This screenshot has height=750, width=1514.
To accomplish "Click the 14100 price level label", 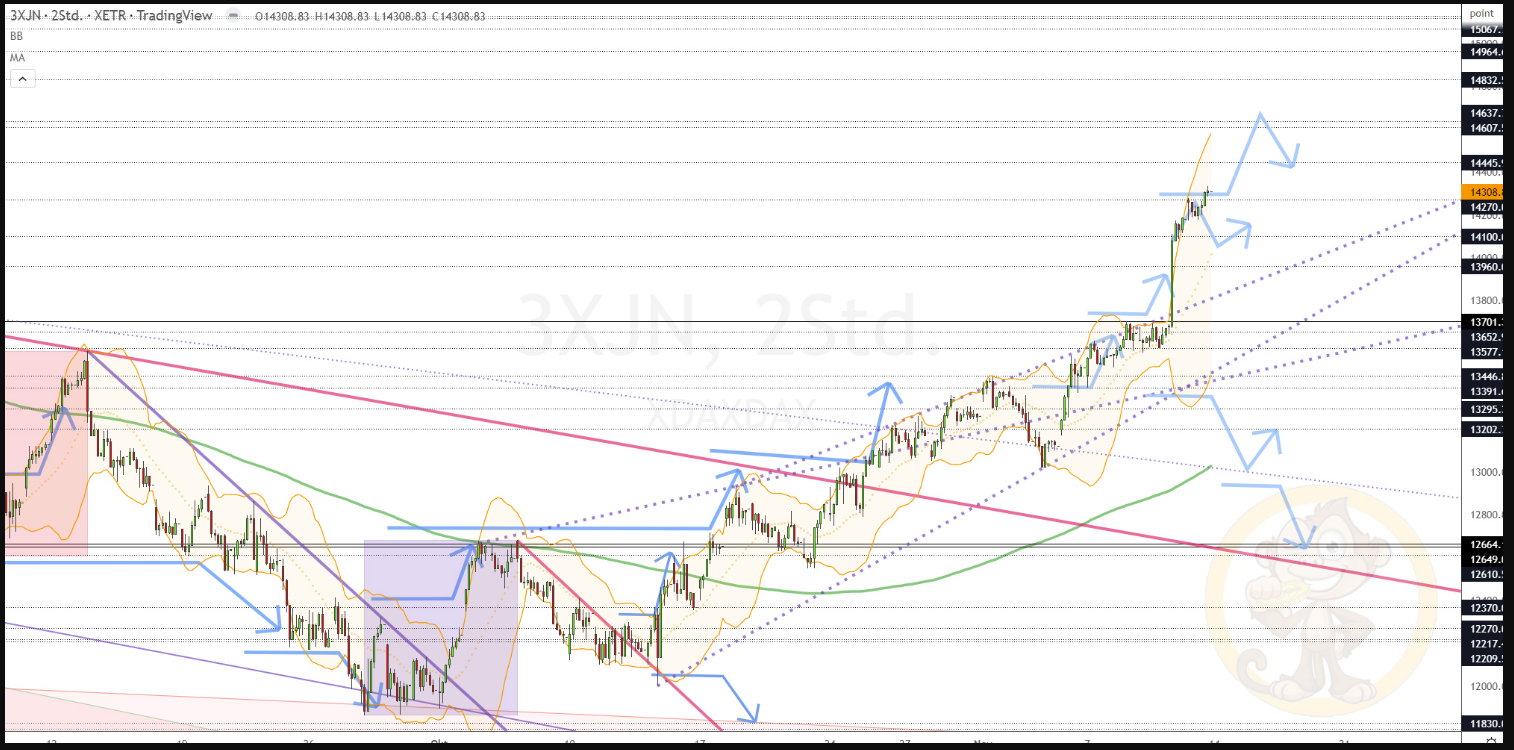I will point(1483,237).
